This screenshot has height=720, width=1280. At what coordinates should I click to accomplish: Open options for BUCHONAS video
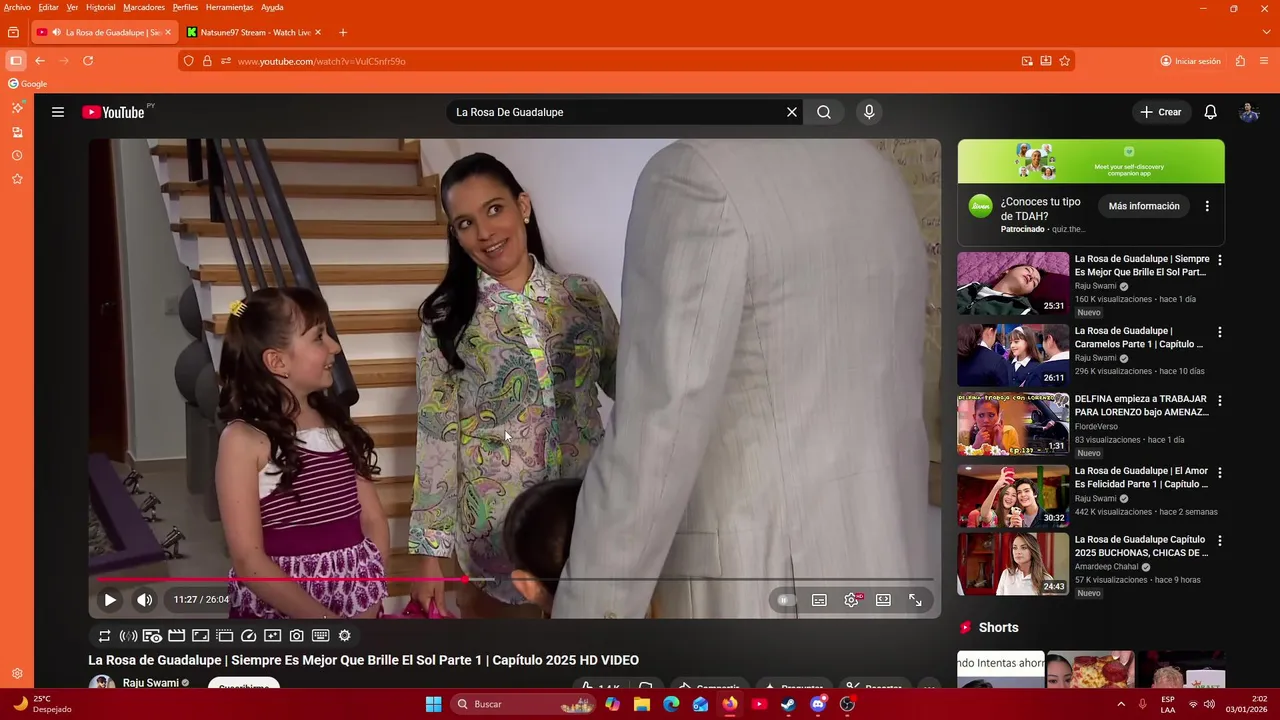[x=1219, y=540]
